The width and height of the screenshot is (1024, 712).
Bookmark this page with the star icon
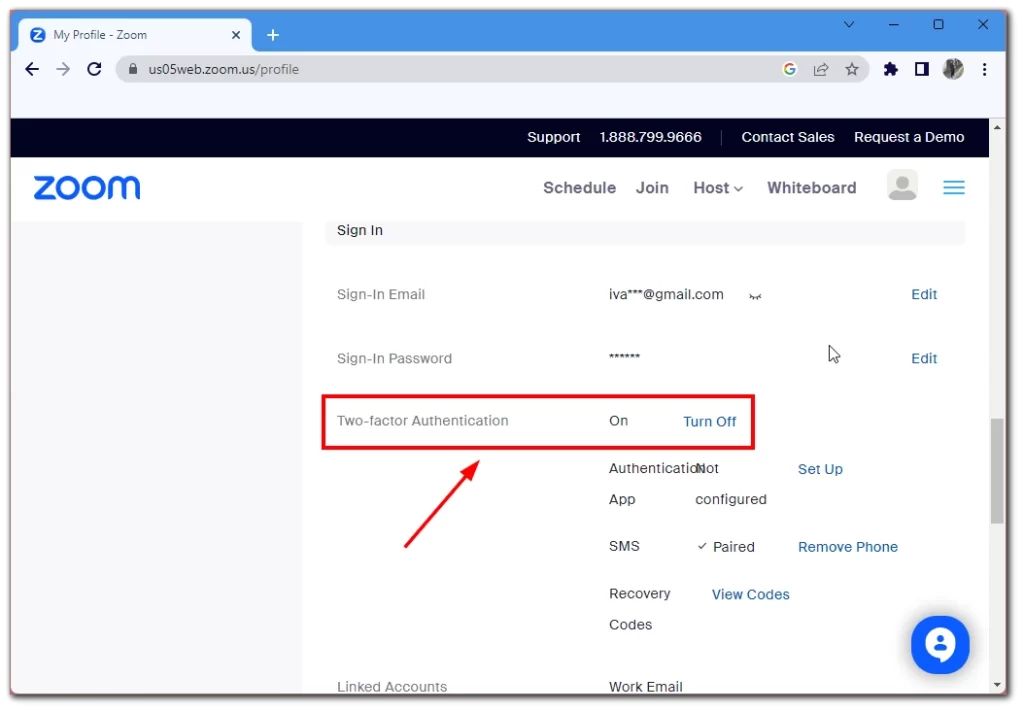(852, 69)
